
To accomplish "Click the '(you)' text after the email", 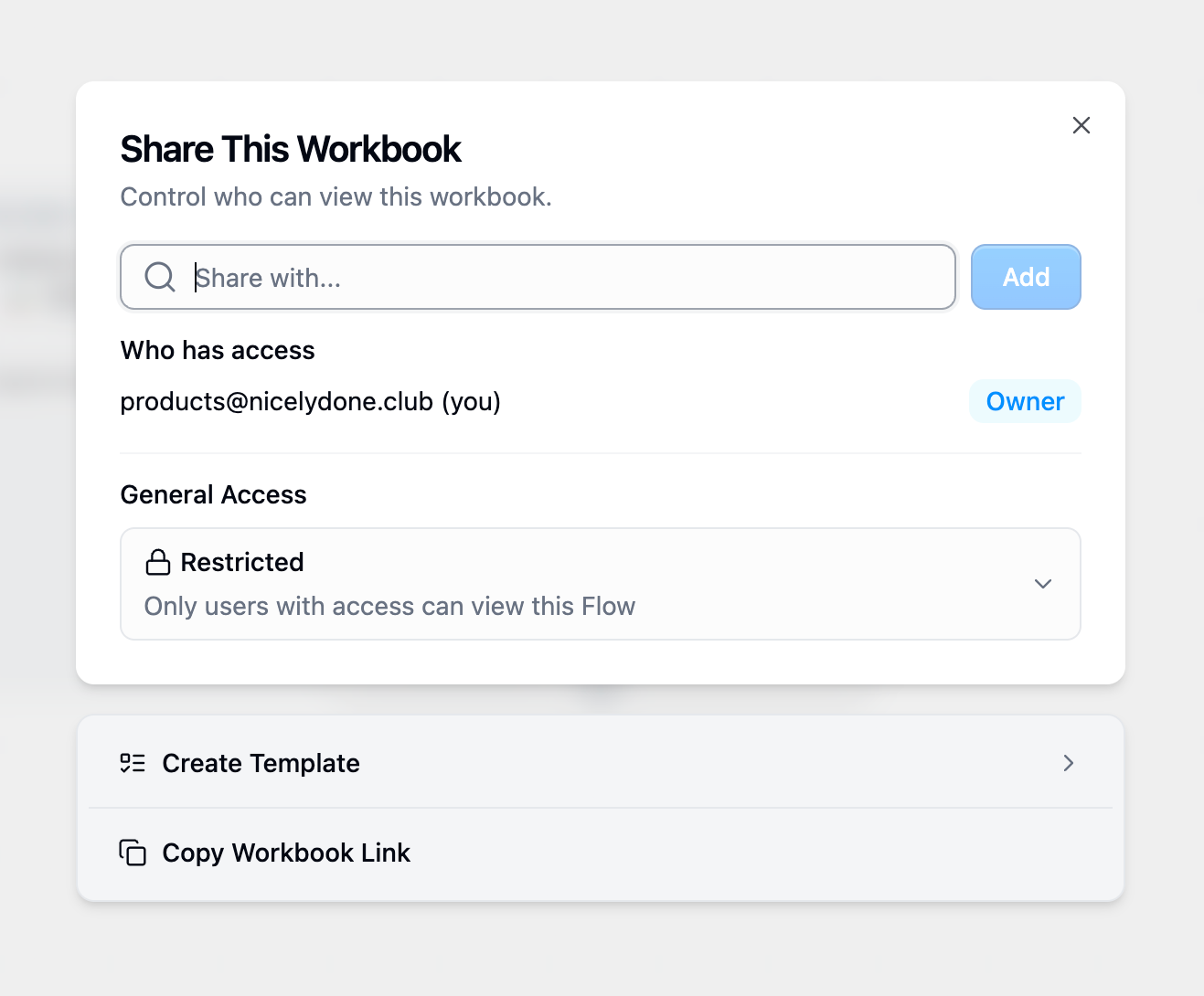I will (472, 402).
